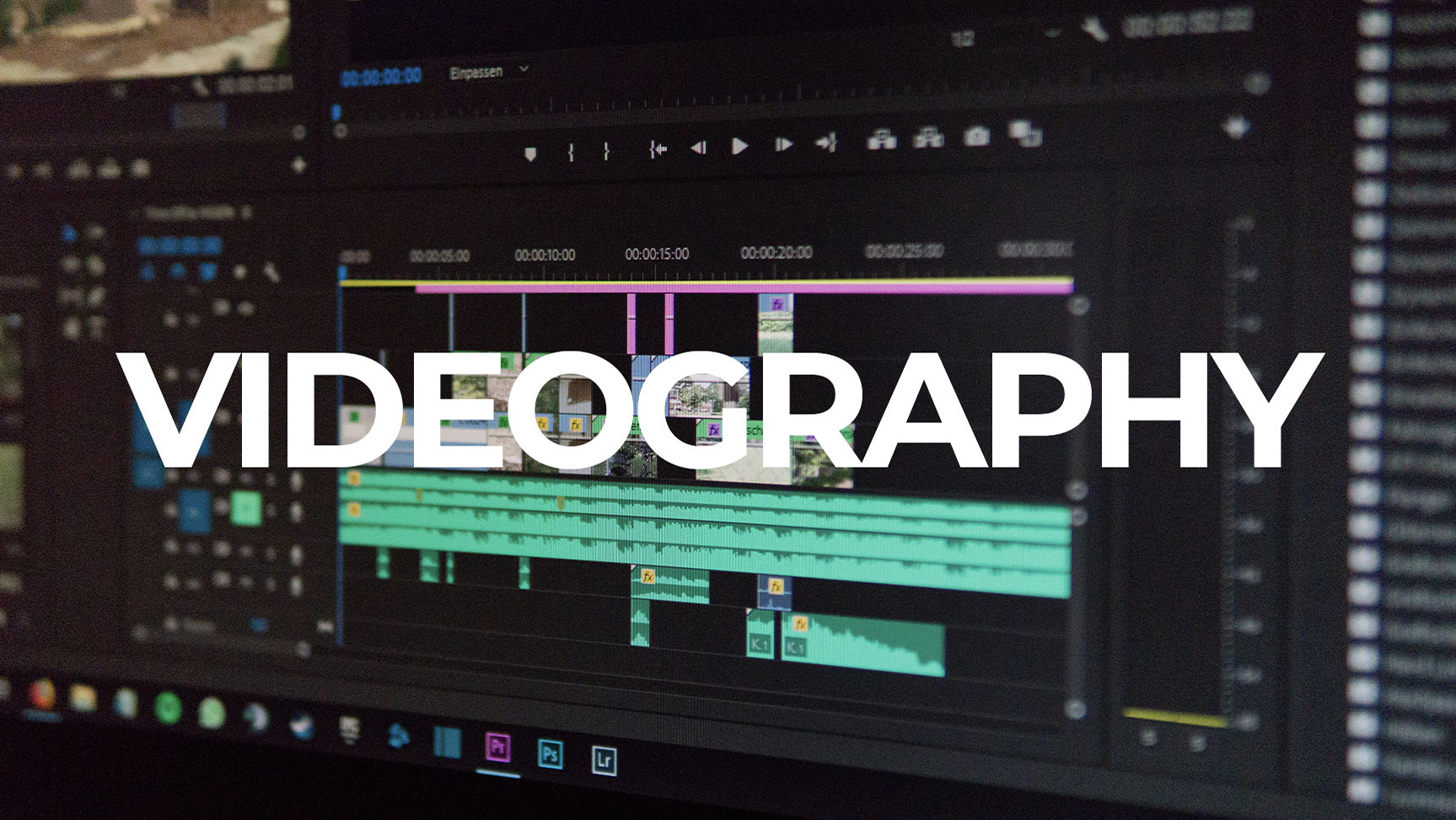Open Lightroom from the taskbar
Image resolution: width=1456 pixels, height=820 pixels.
tap(604, 759)
